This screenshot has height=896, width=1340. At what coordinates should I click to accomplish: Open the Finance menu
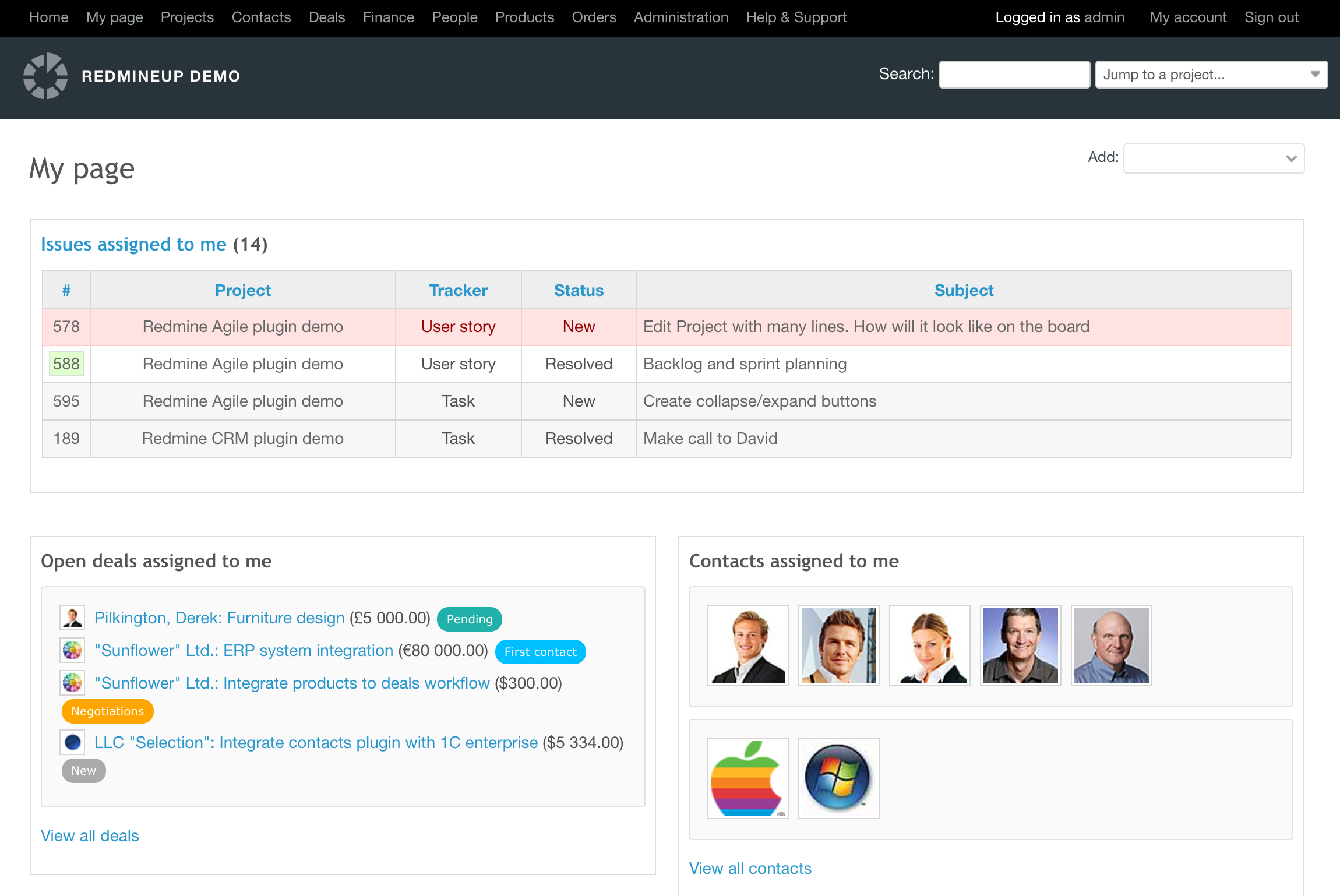point(388,17)
